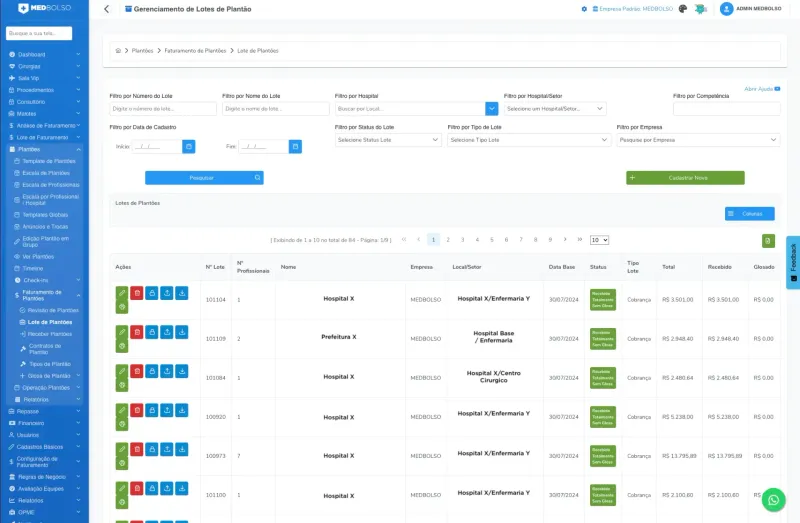Click the Faturamento de Plantões breadcrumb link
Viewport: 800px width, 523px height.
click(195, 51)
